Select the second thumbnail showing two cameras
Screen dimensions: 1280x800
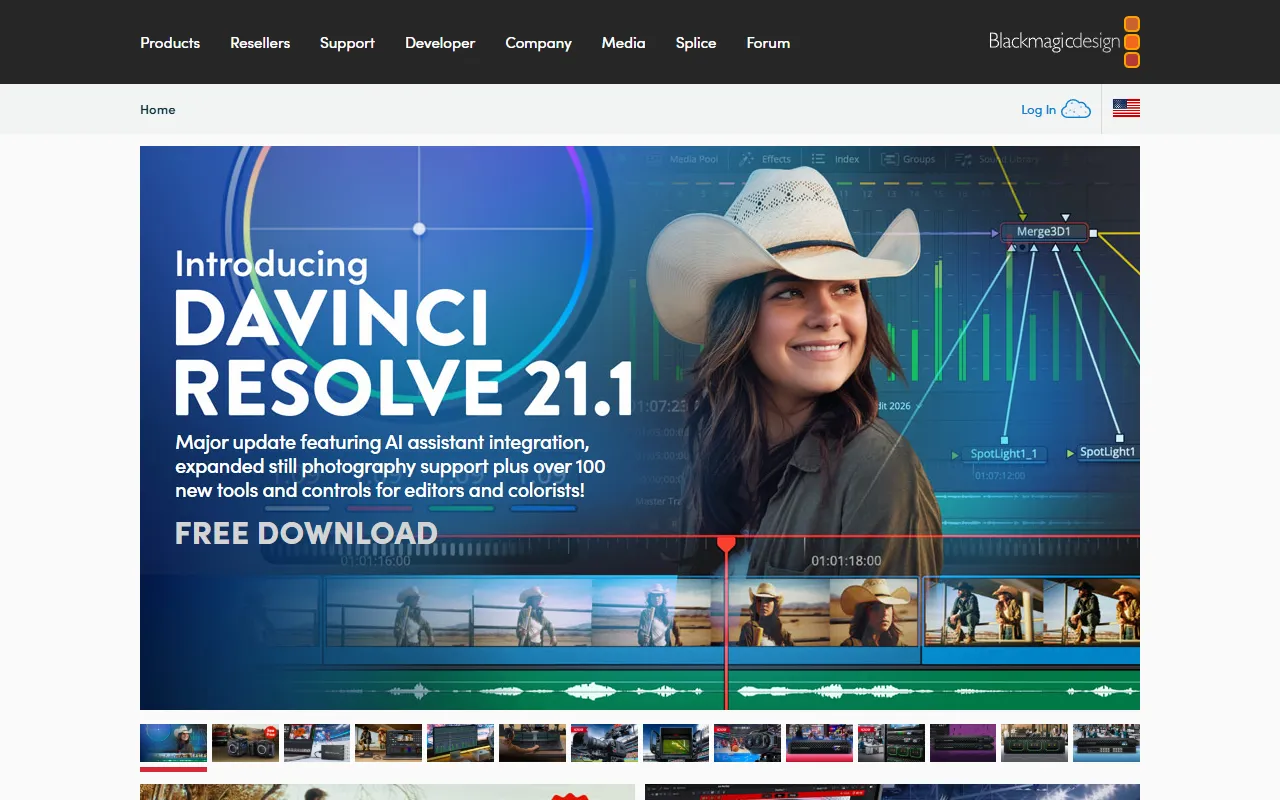pyautogui.click(x=245, y=743)
